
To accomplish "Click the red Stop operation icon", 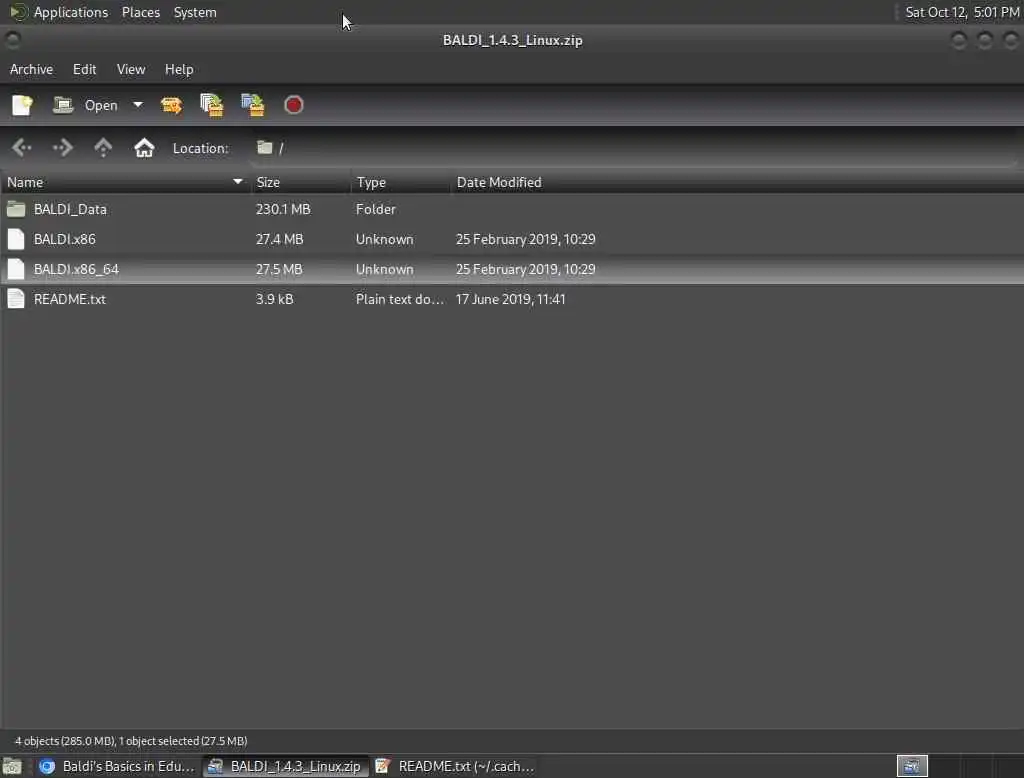I will (x=293, y=105).
